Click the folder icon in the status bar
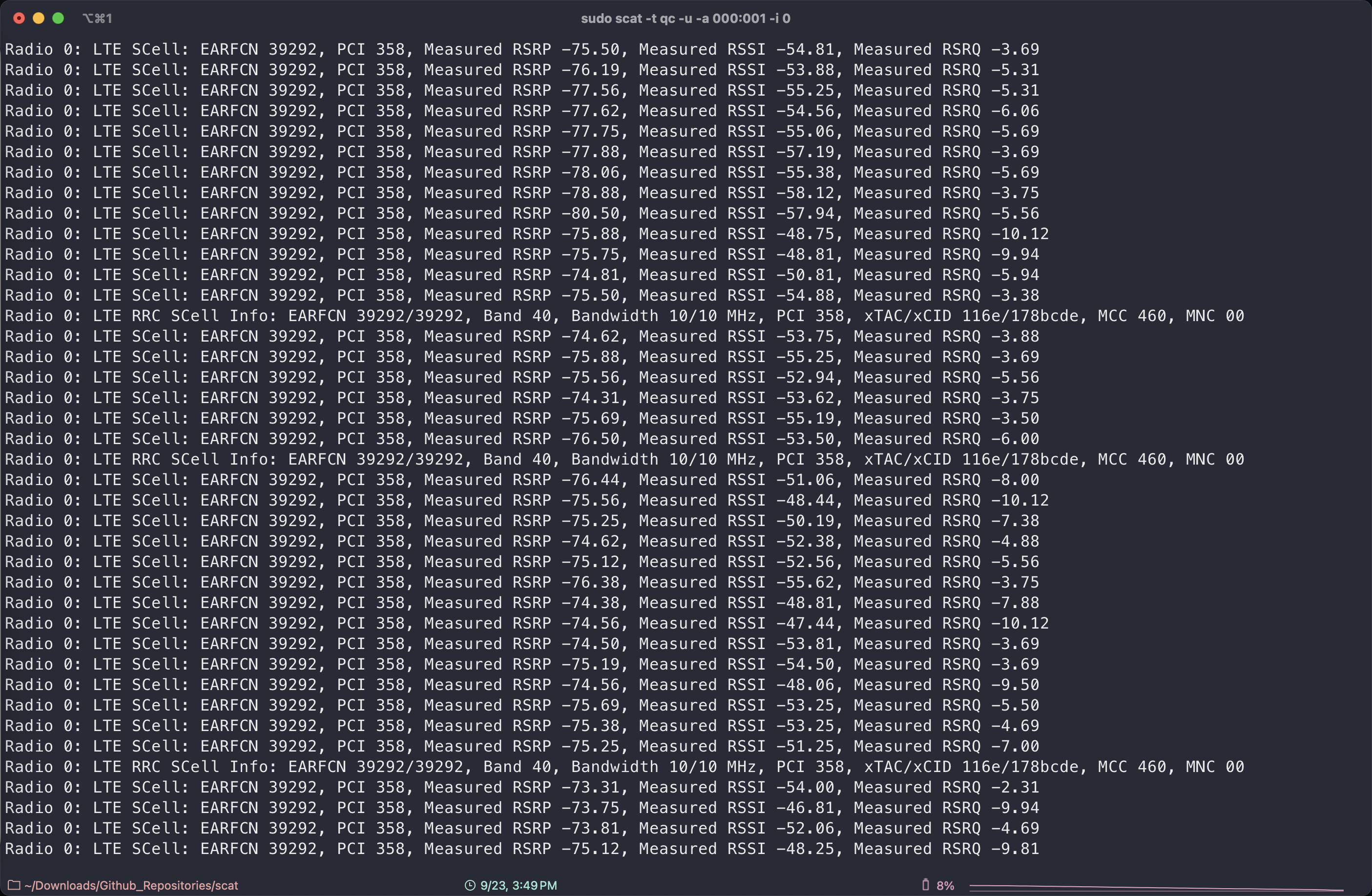1372x896 pixels. [14, 885]
